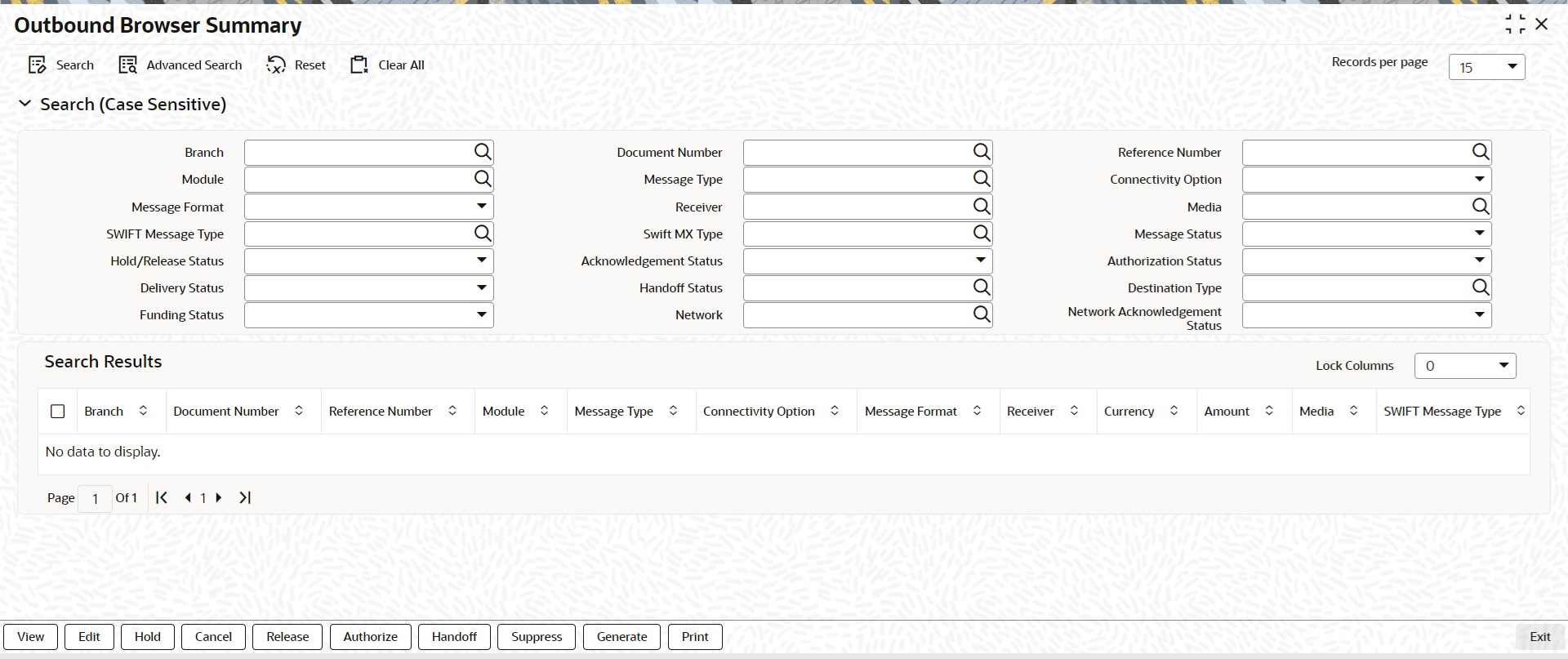Open lookup for Module field
This screenshot has height=659, width=1568.
tap(483, 179)
